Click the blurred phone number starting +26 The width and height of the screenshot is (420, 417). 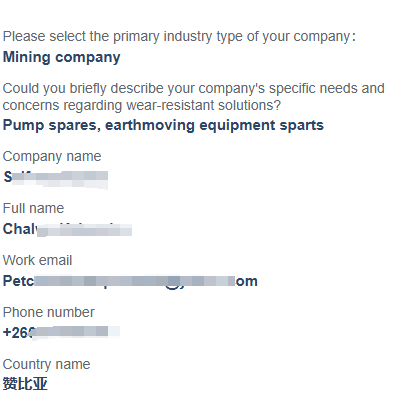(61, 333)
